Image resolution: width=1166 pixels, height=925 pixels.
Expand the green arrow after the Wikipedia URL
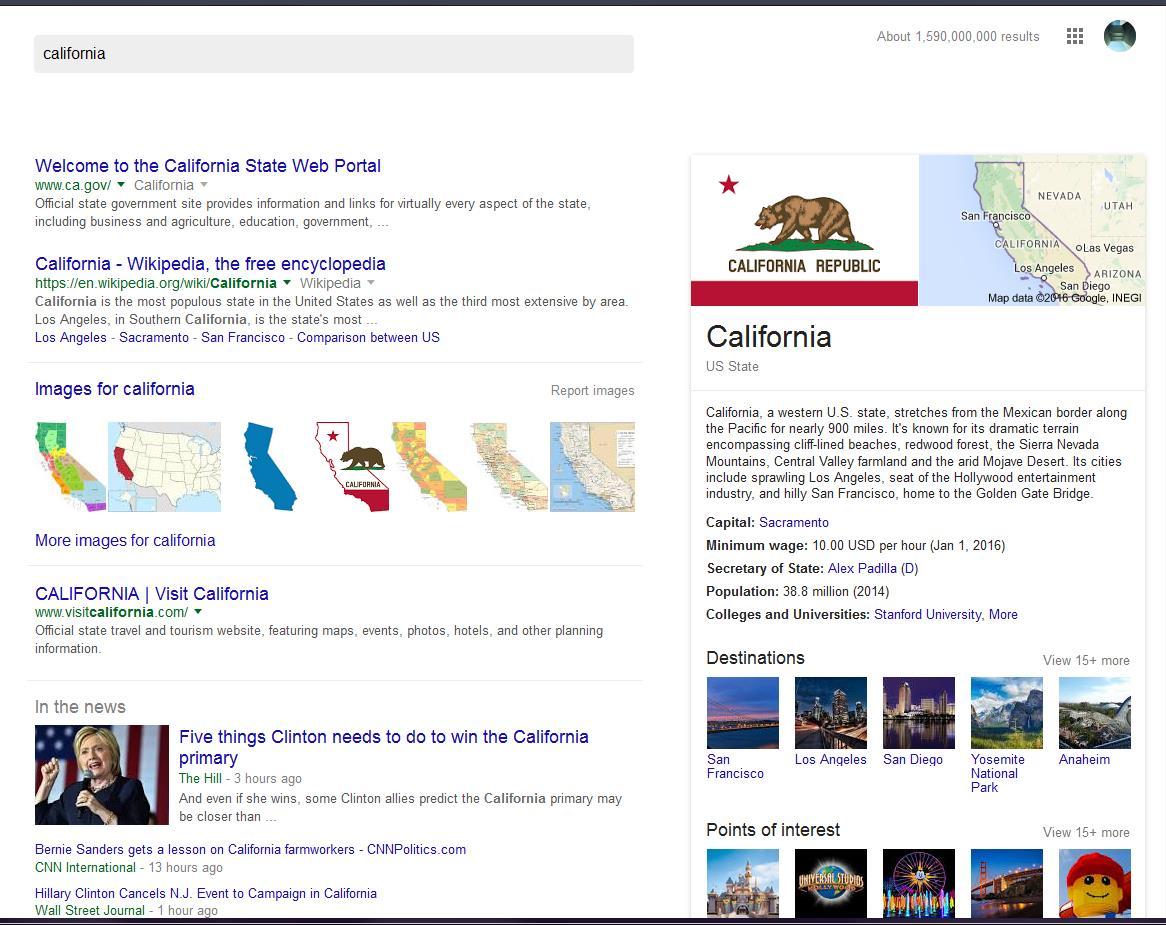(x=287, y=283)
